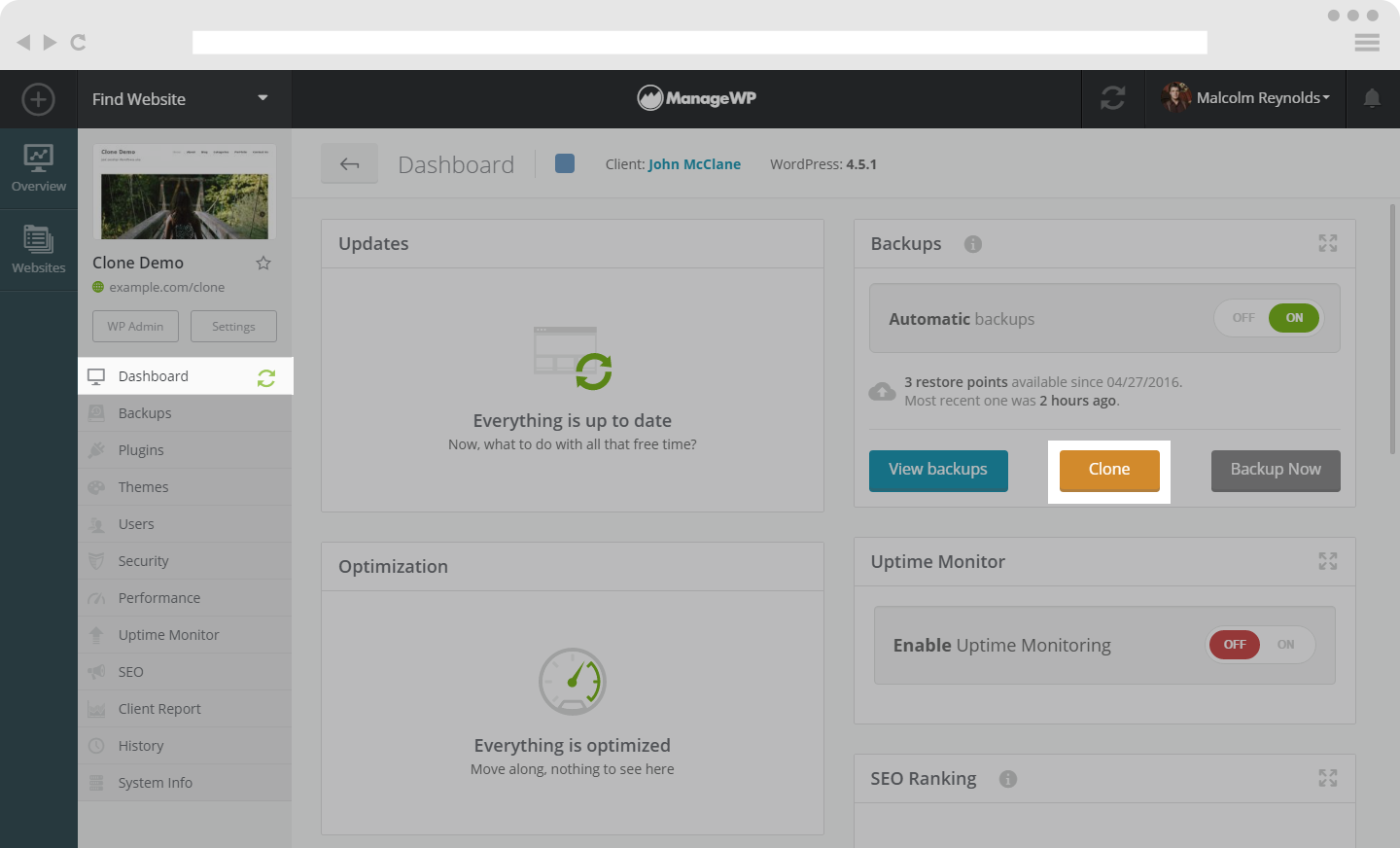Toggle Automatic backups switch

tap(1268, 318)
